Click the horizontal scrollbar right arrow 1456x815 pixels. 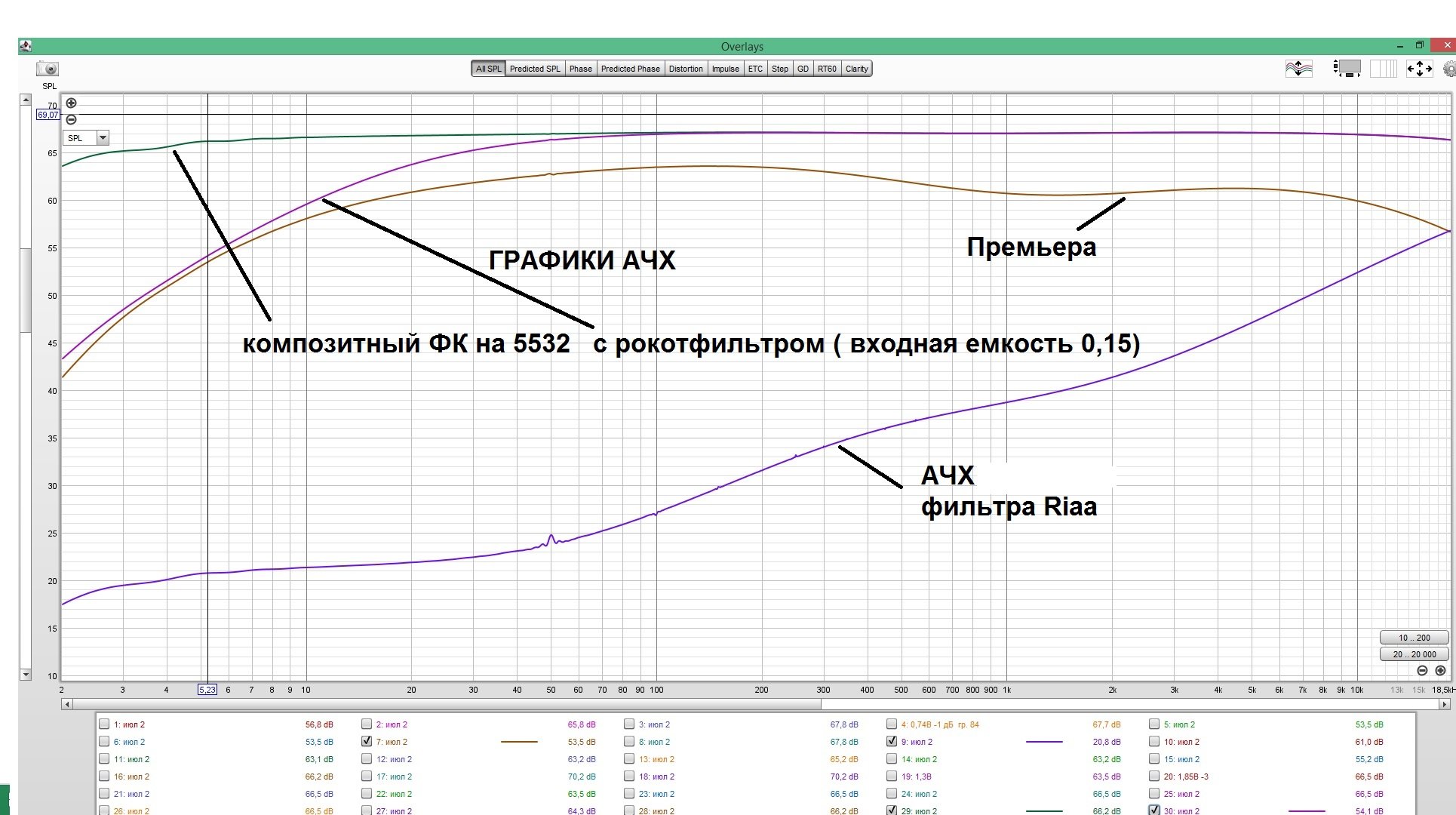tap(1444, 704)
